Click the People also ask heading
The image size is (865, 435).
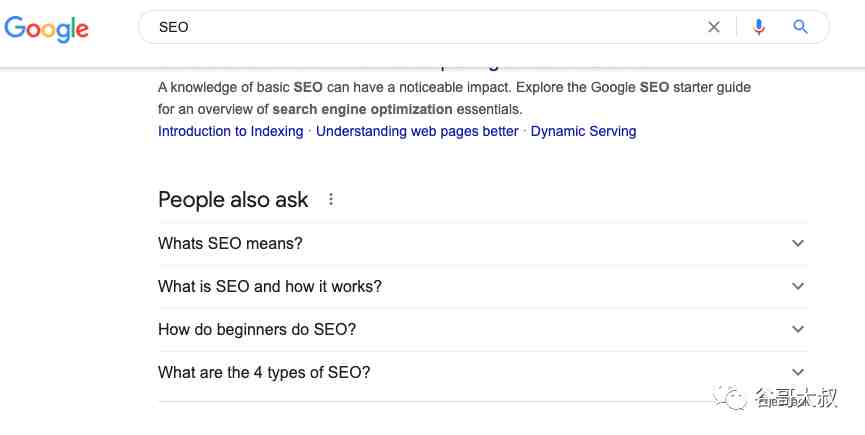pyautogui.click(x=233, y=200)
